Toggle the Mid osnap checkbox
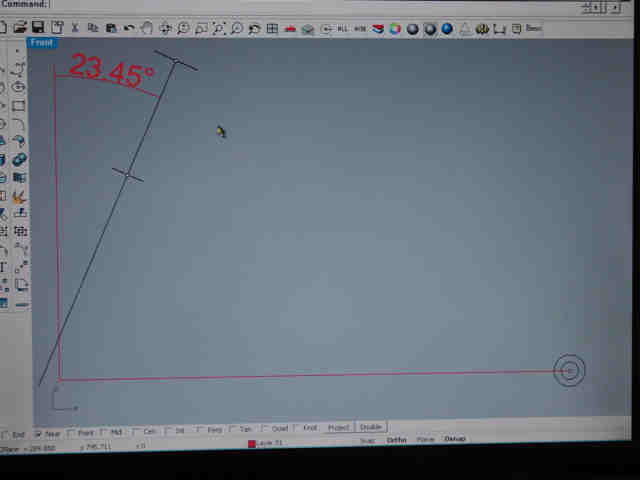The width and height of the screenshot is (640, 480). [x=104, y=432]
